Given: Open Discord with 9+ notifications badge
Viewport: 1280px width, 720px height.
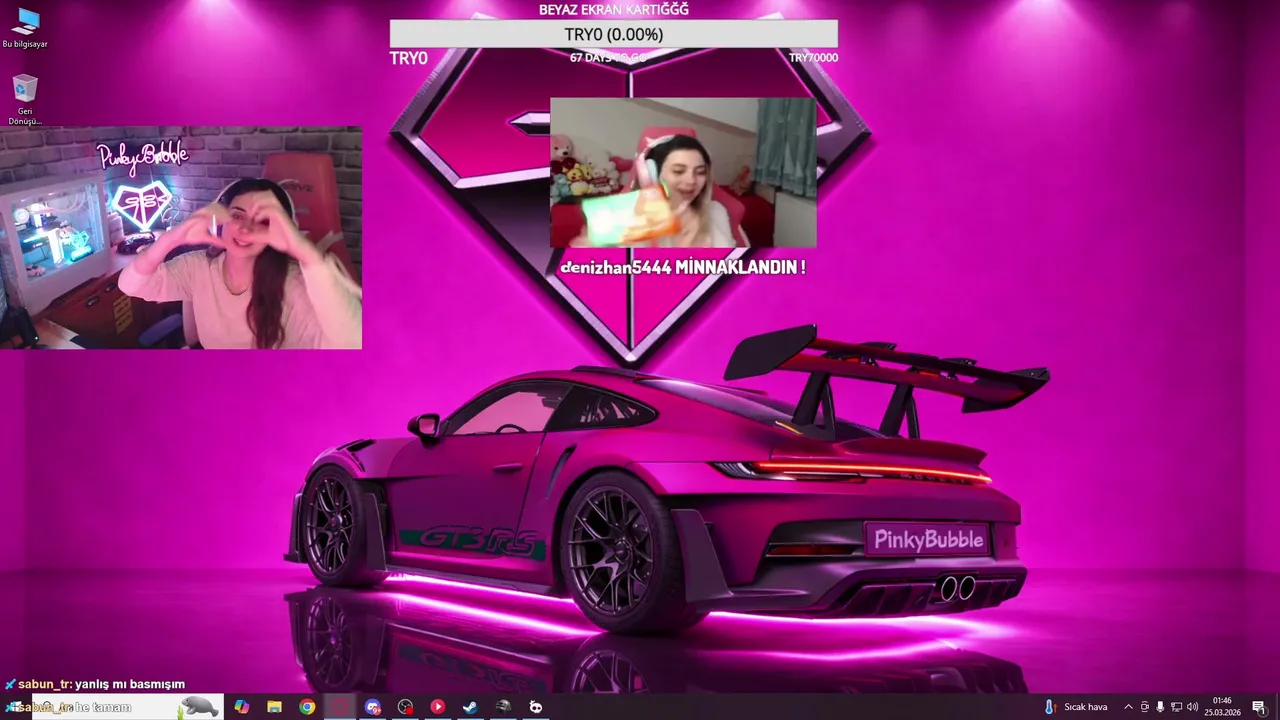Looking at the screenshot, I should point(373,707).
